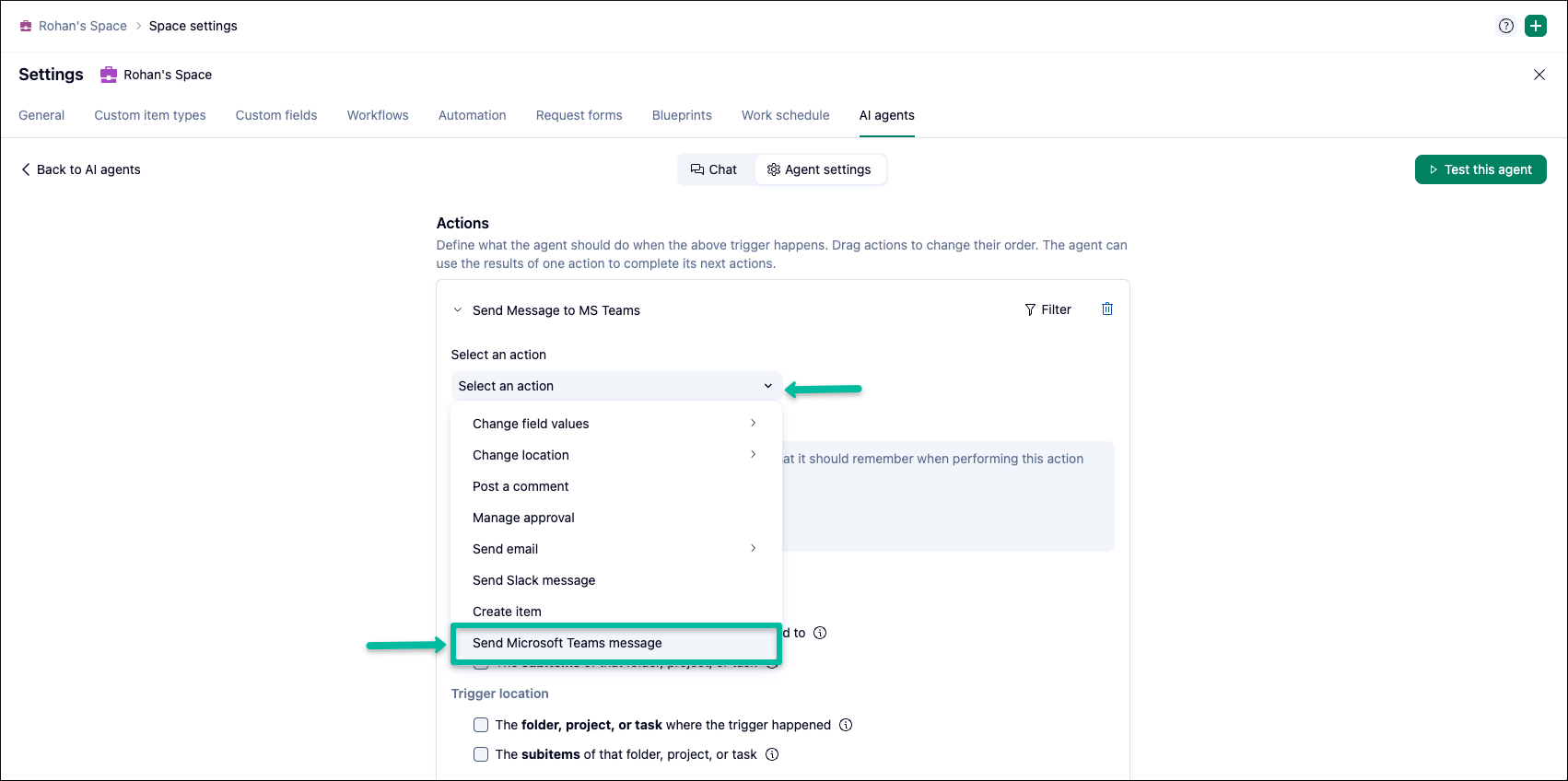The width and height of the screenshot is (1568, 781).
Task: Go back using the Back to AI agents arrow
Action: pyautogui.click(x=81, y=169)
